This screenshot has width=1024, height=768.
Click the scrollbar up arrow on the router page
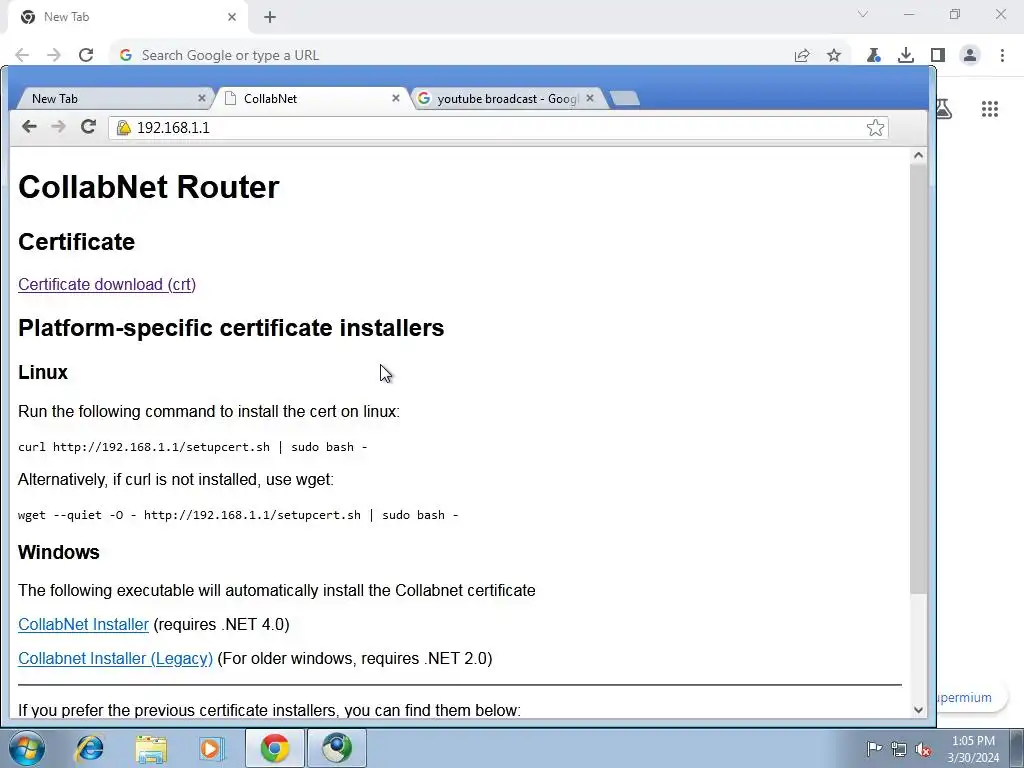[918, 155]
